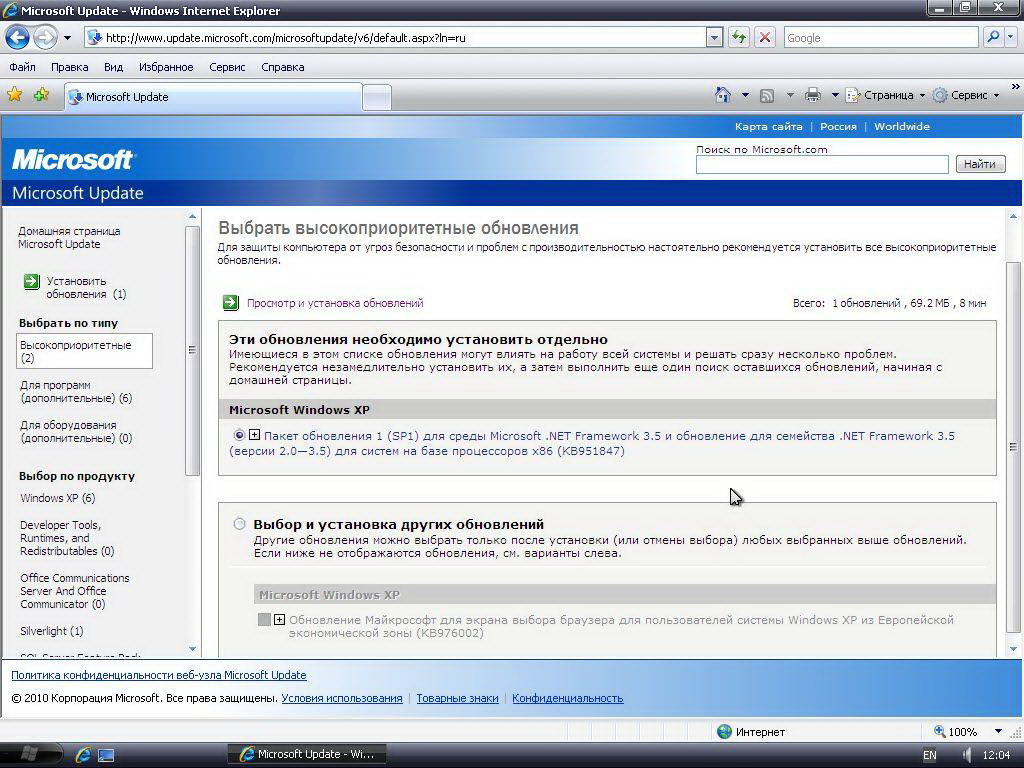Go to Домашняя страница Microsoft Update
Image resolution: width=1024 pixels, height=768 pixels.
coord(69,238)
